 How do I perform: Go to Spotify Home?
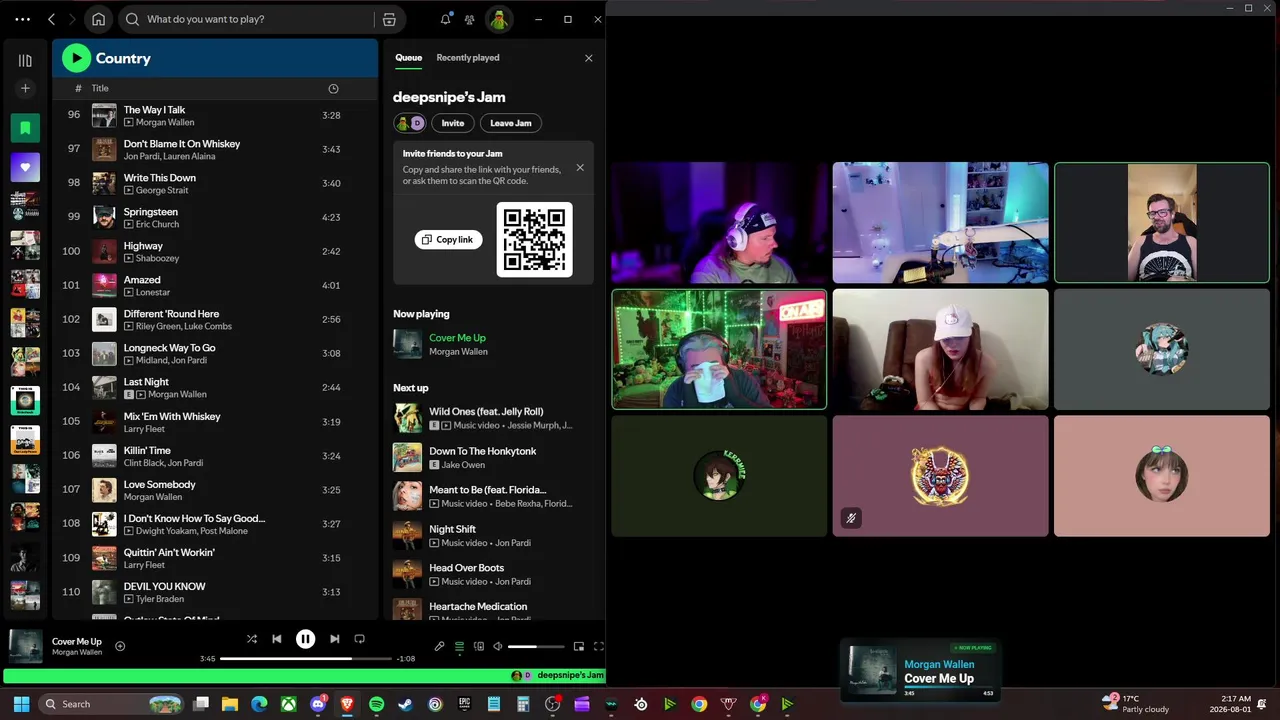[x=98, y=19]
